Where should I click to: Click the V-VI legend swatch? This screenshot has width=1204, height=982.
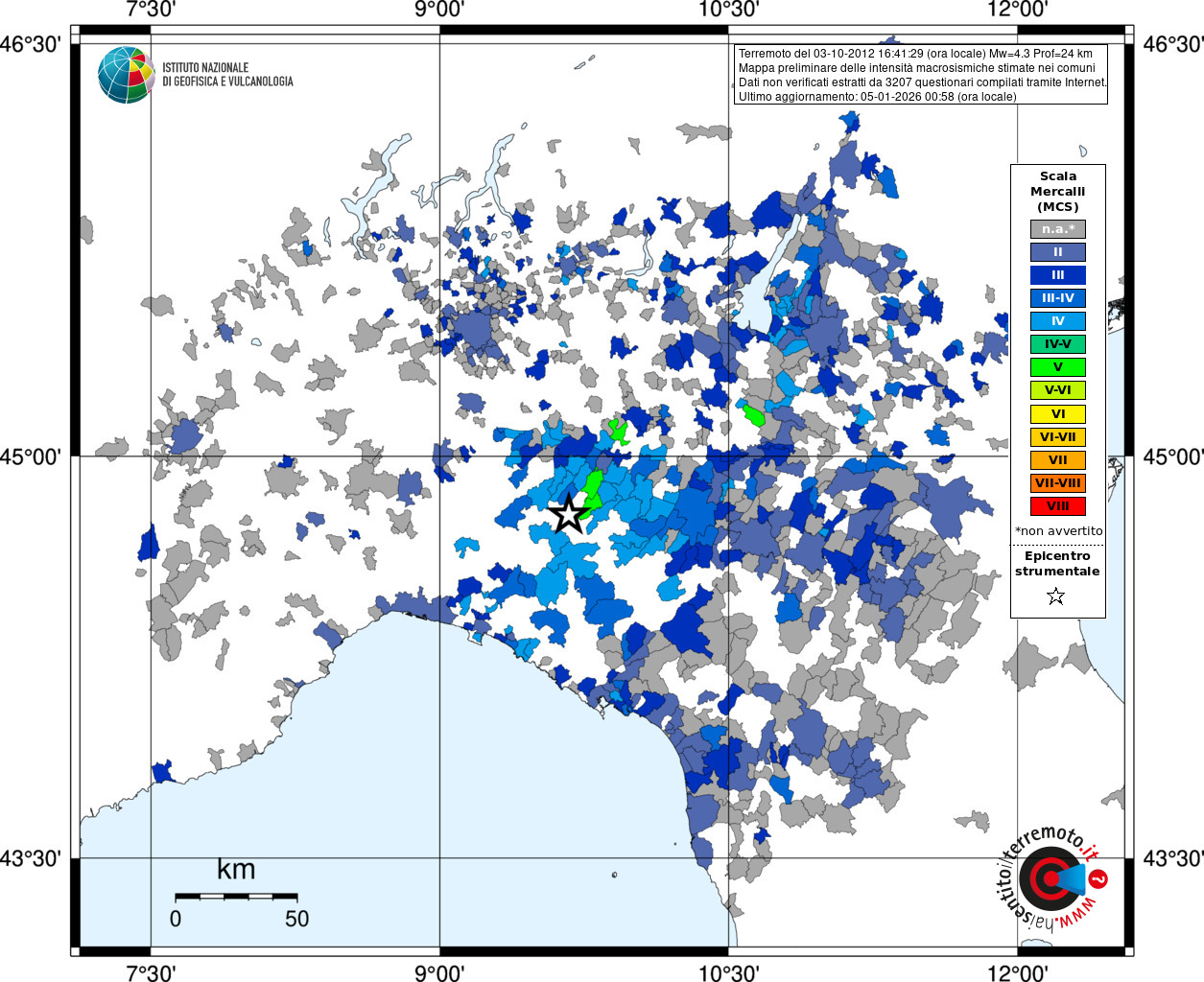1058,390
